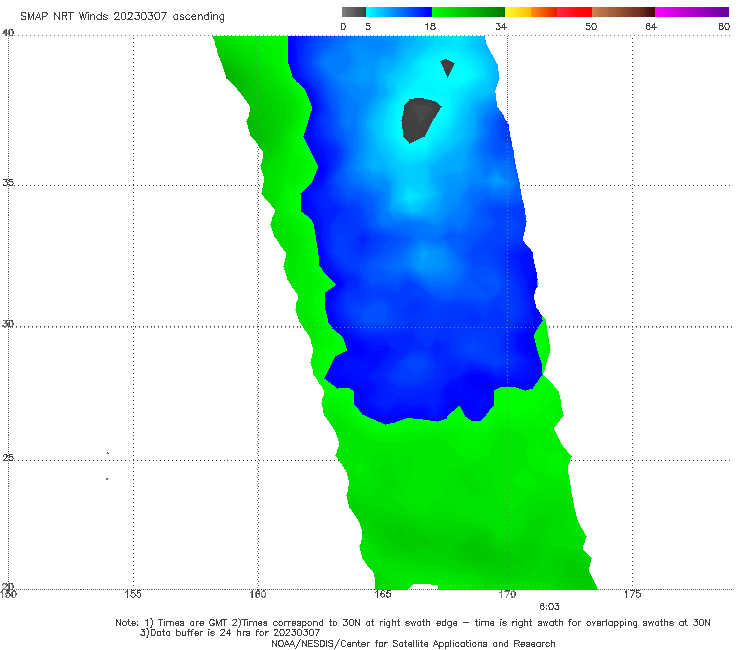
Task: Click the latitude label '35'
Action: pos(8,182)
